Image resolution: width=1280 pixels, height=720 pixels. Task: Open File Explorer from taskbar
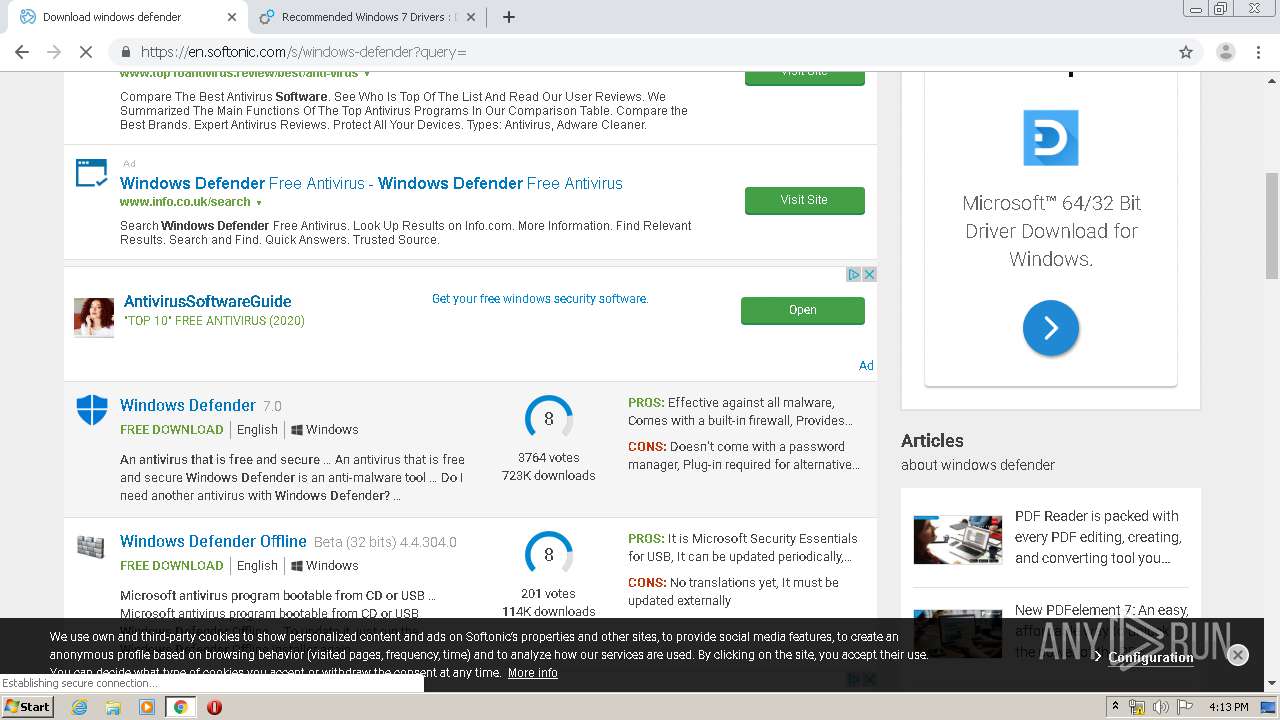point(113,707)
